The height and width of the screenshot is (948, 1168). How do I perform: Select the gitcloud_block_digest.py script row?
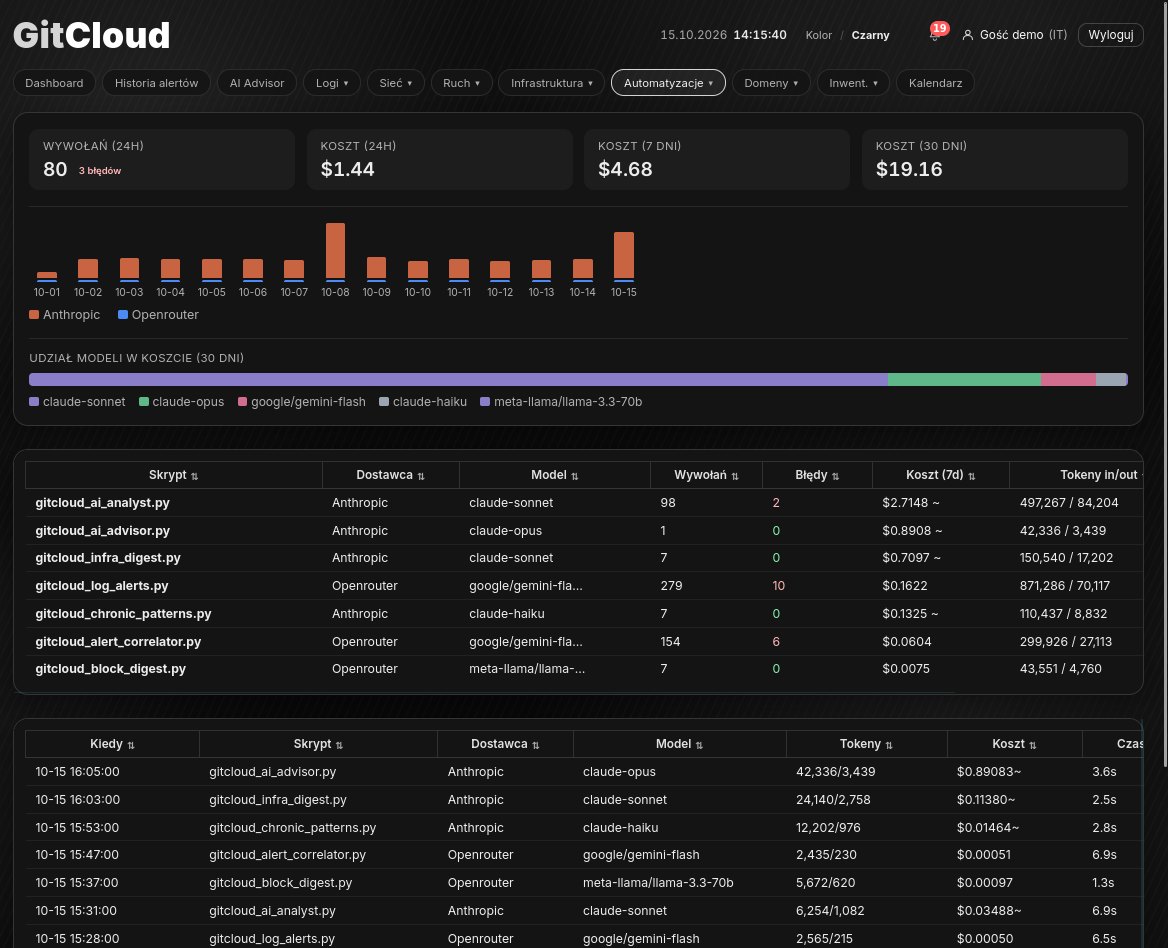pos(584,669)
